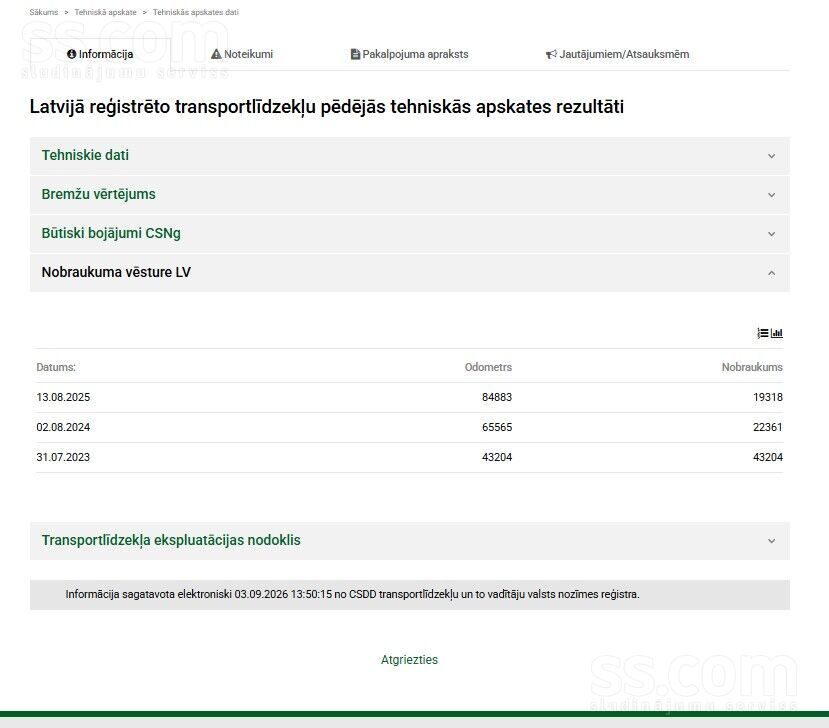Viewport: 829px width, 728px height.
Task: Click the CSDD information notice text
Action: pos(352,594)
